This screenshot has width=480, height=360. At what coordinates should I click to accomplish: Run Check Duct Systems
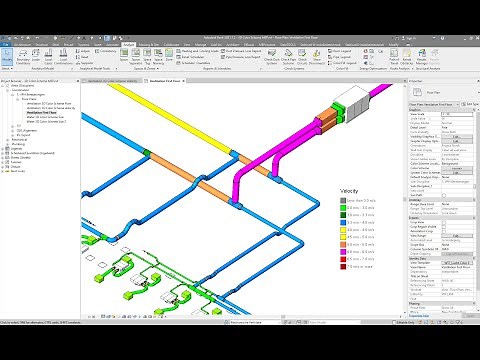click(x=272, y=57)
